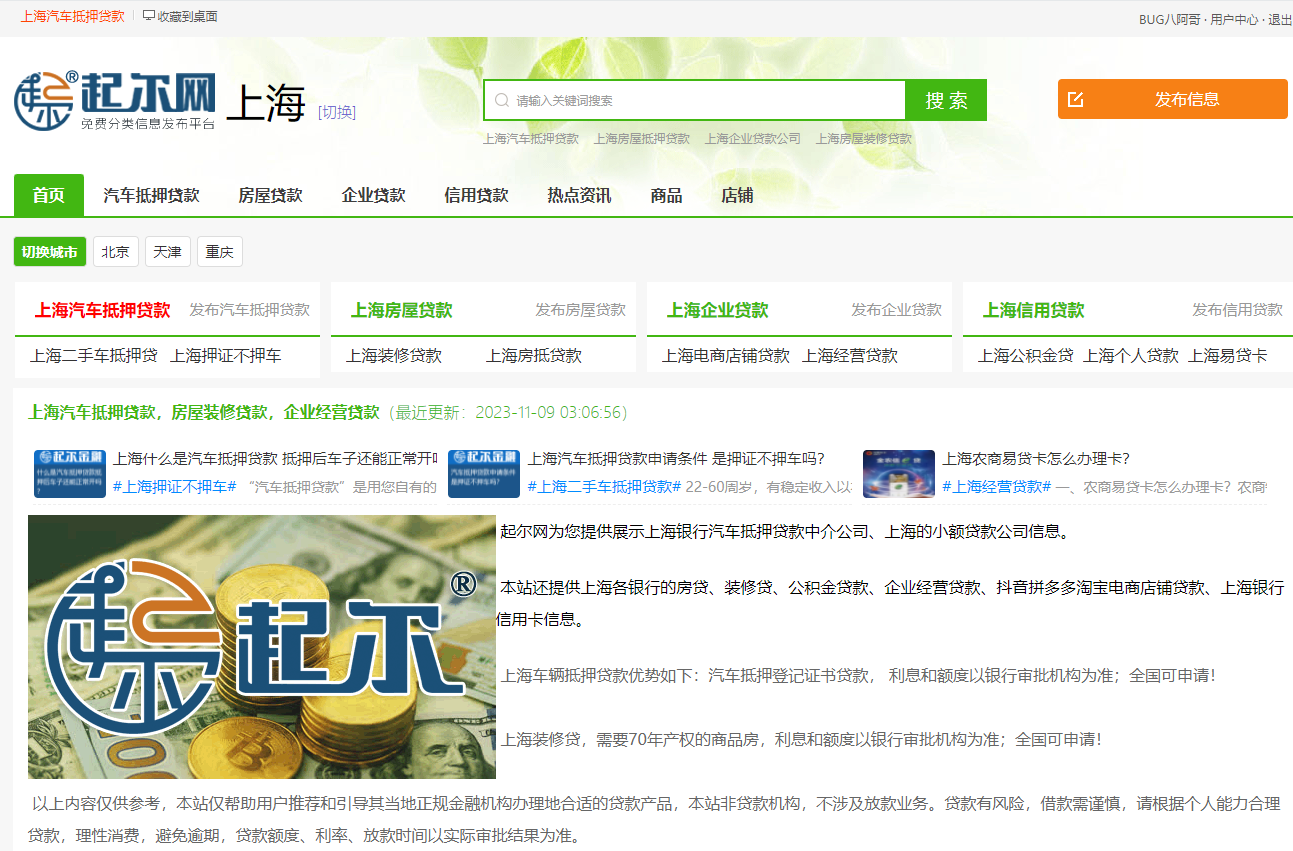The height and width of the screenshot is (851, 1293).
Task: Open article 上海农商易贷卡怎么办理卡
Action: point(1036,459)
